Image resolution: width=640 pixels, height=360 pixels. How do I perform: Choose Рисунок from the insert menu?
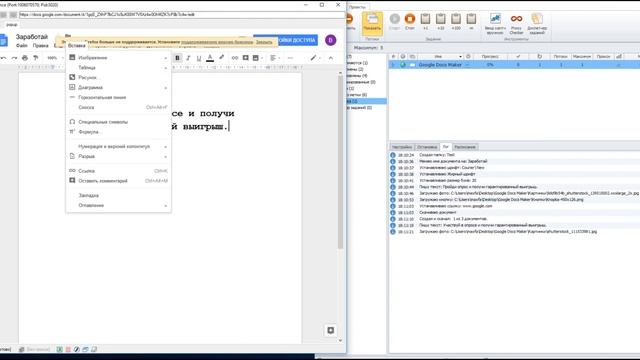coord(118,78)
